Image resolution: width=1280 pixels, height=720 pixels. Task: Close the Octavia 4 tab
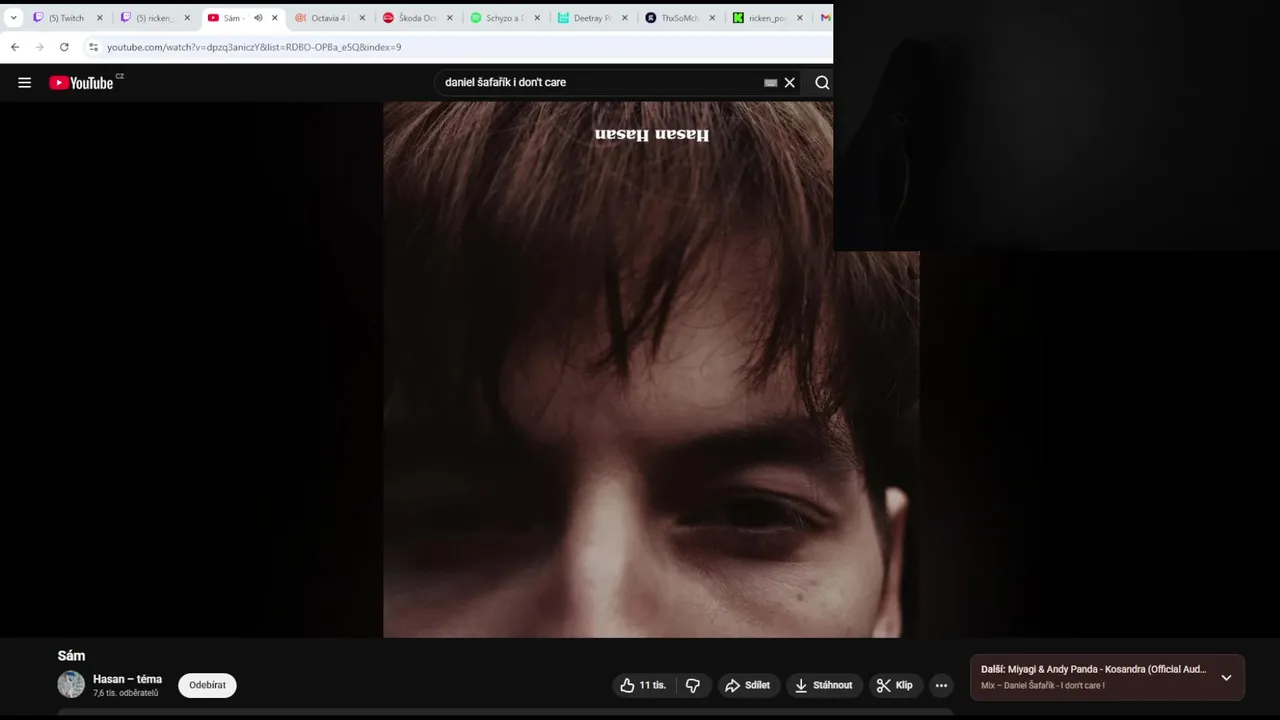pos(362,18)
